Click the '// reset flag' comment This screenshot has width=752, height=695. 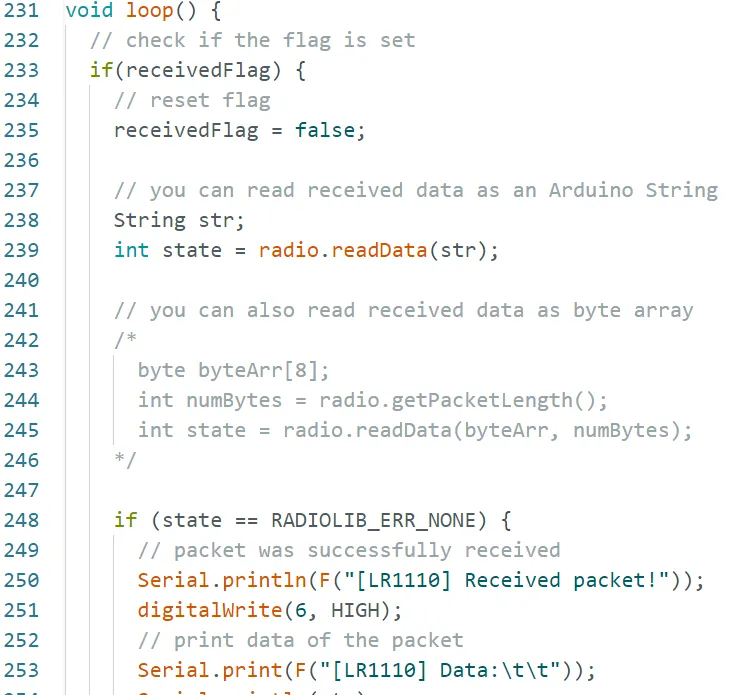(x=192, y=101)
